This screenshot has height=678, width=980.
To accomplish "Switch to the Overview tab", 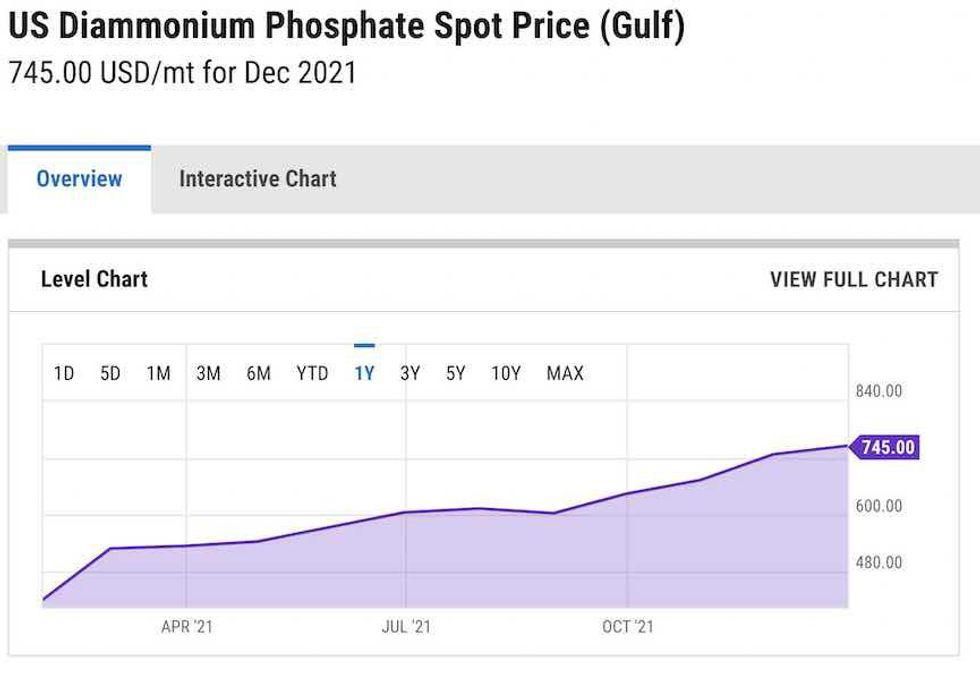I will coord(79,179).
